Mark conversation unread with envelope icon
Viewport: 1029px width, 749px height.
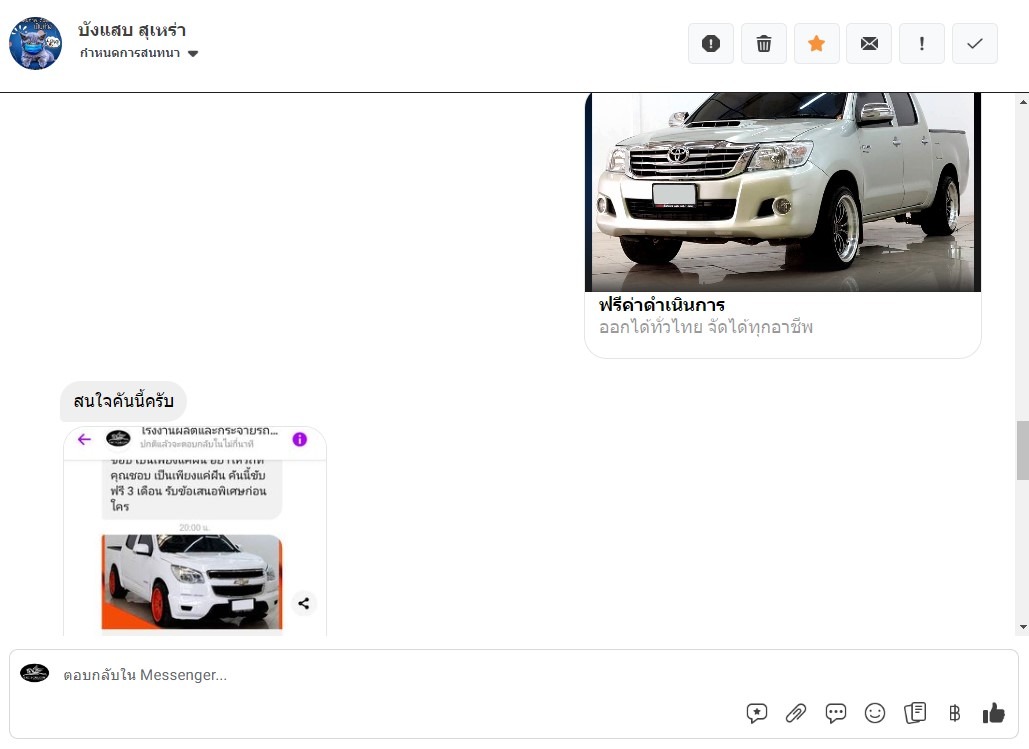869,44
